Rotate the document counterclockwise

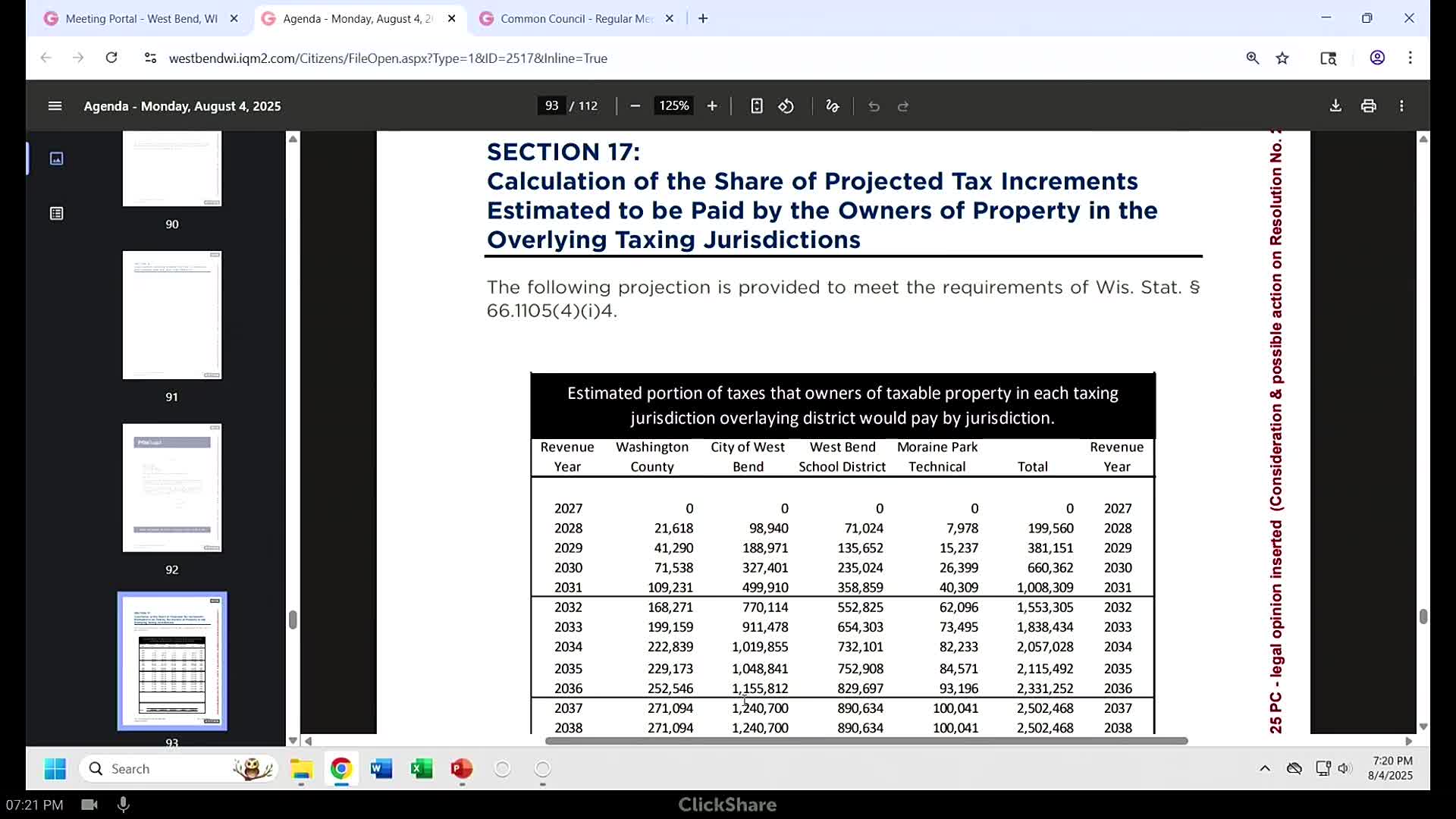(786, 106)
